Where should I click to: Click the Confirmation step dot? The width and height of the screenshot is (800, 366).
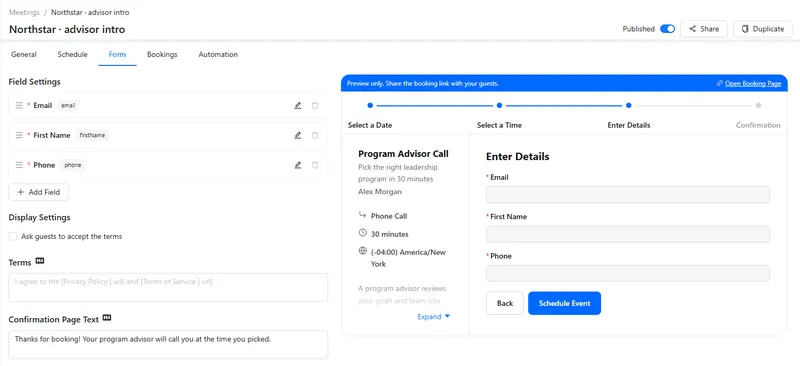(x=758, y=106)
